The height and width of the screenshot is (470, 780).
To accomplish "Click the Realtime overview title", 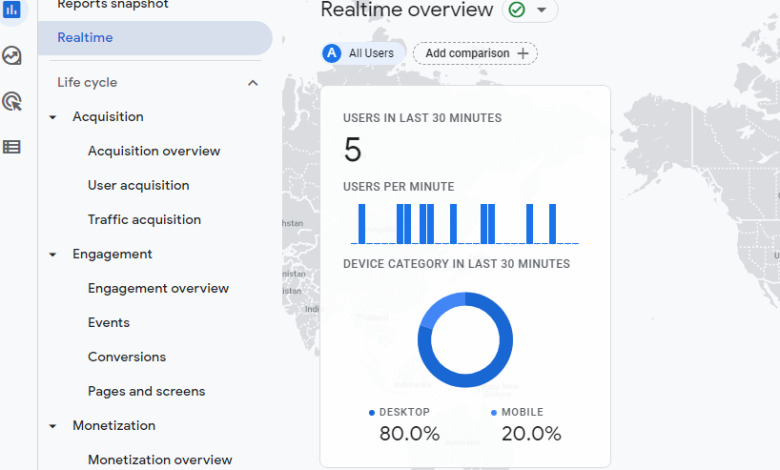I will (407, 9).
